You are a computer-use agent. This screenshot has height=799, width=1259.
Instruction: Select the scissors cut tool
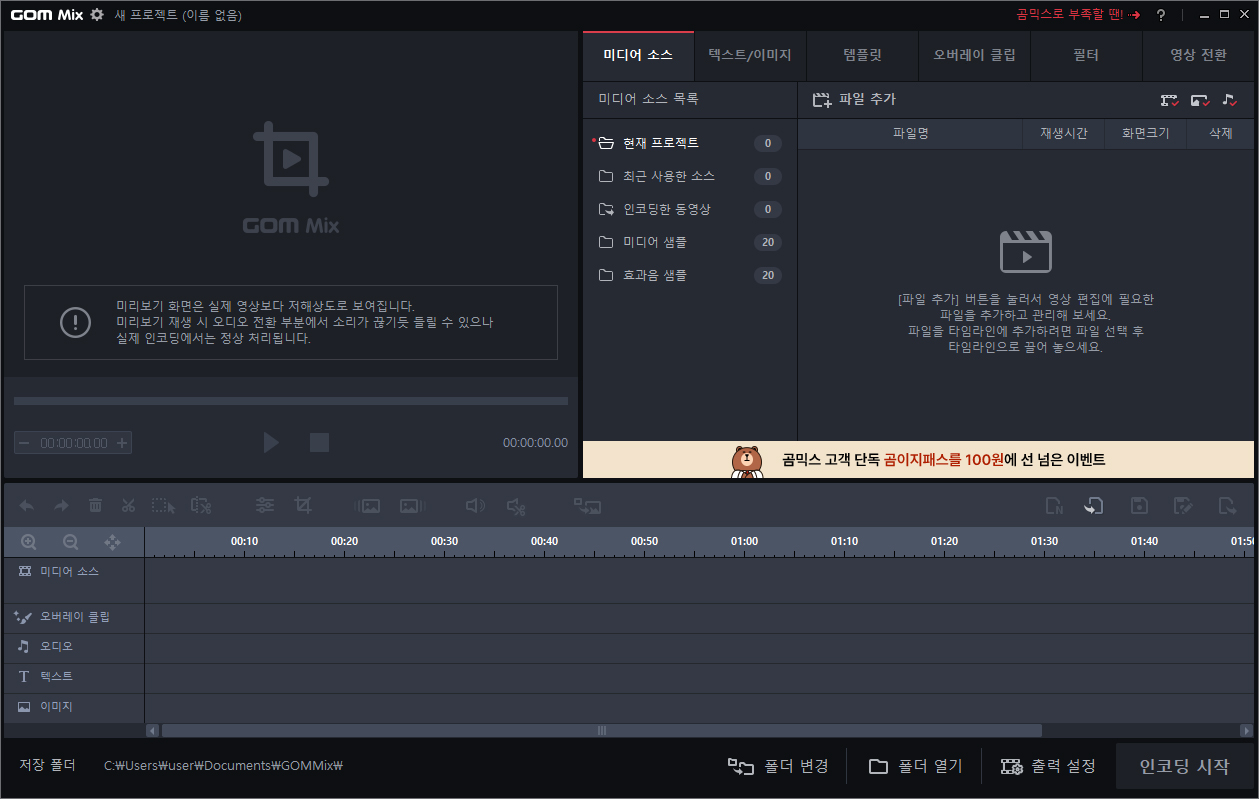128,506
